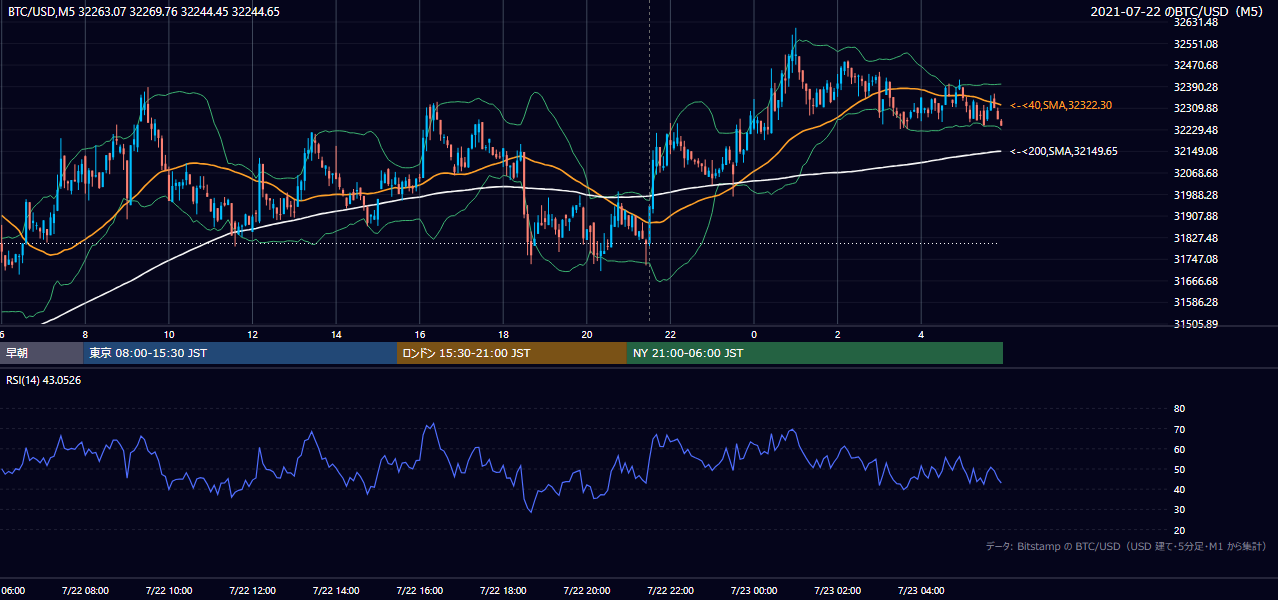Select the 200 SMA 32149.65 label
1278x600 pixels.
pos(1063,151)
